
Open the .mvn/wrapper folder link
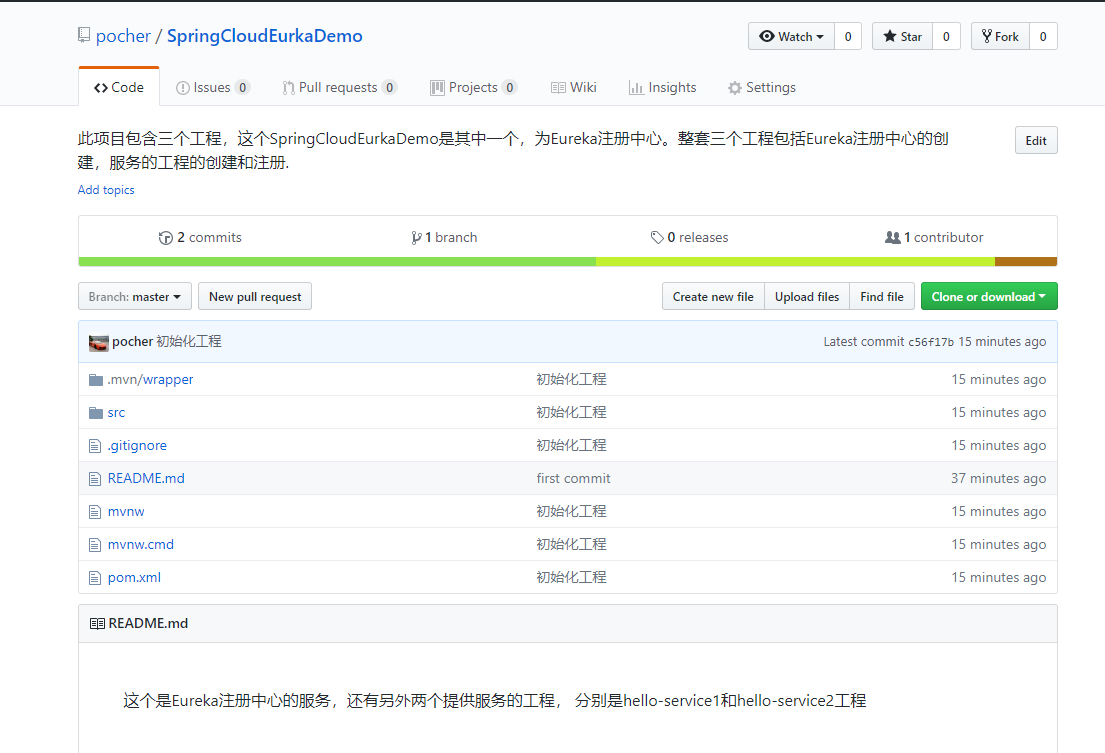coord(150,380)
